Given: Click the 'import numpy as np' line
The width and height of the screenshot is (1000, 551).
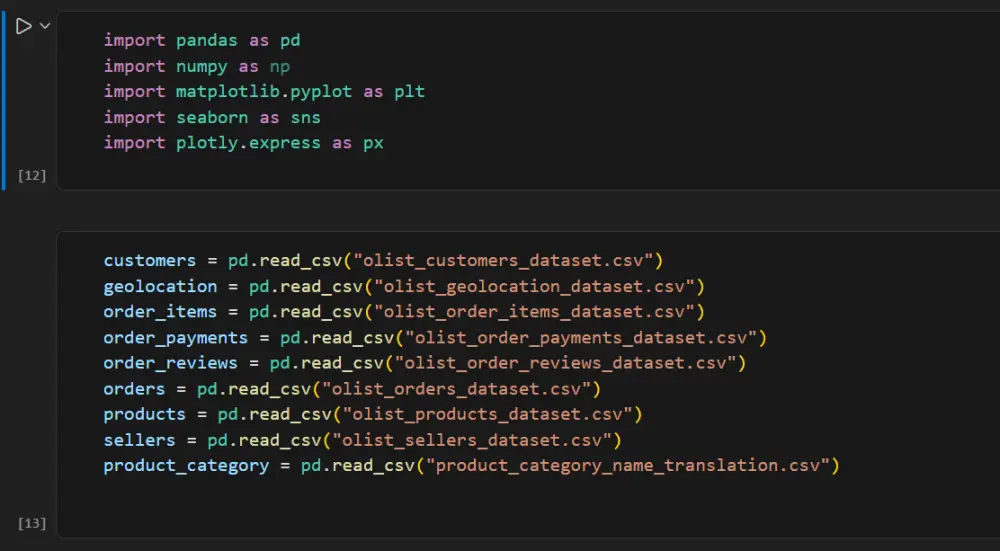Looking at the screenshot, I should point(196,66).
